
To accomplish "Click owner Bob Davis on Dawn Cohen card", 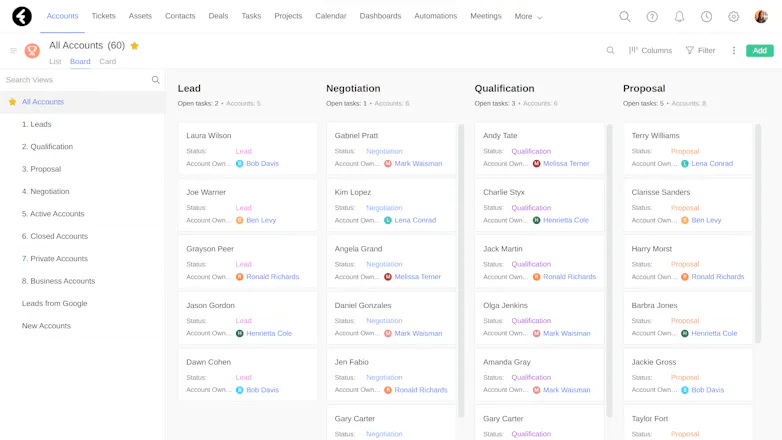I will pos(262,390).
